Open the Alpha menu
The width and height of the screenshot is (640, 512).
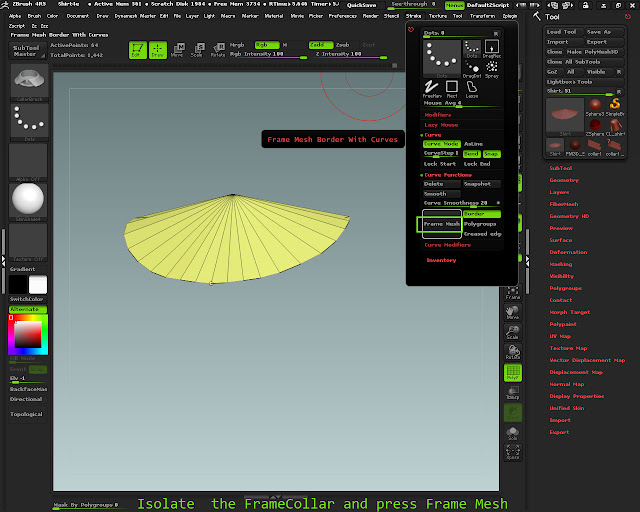(x=15, y=16)
